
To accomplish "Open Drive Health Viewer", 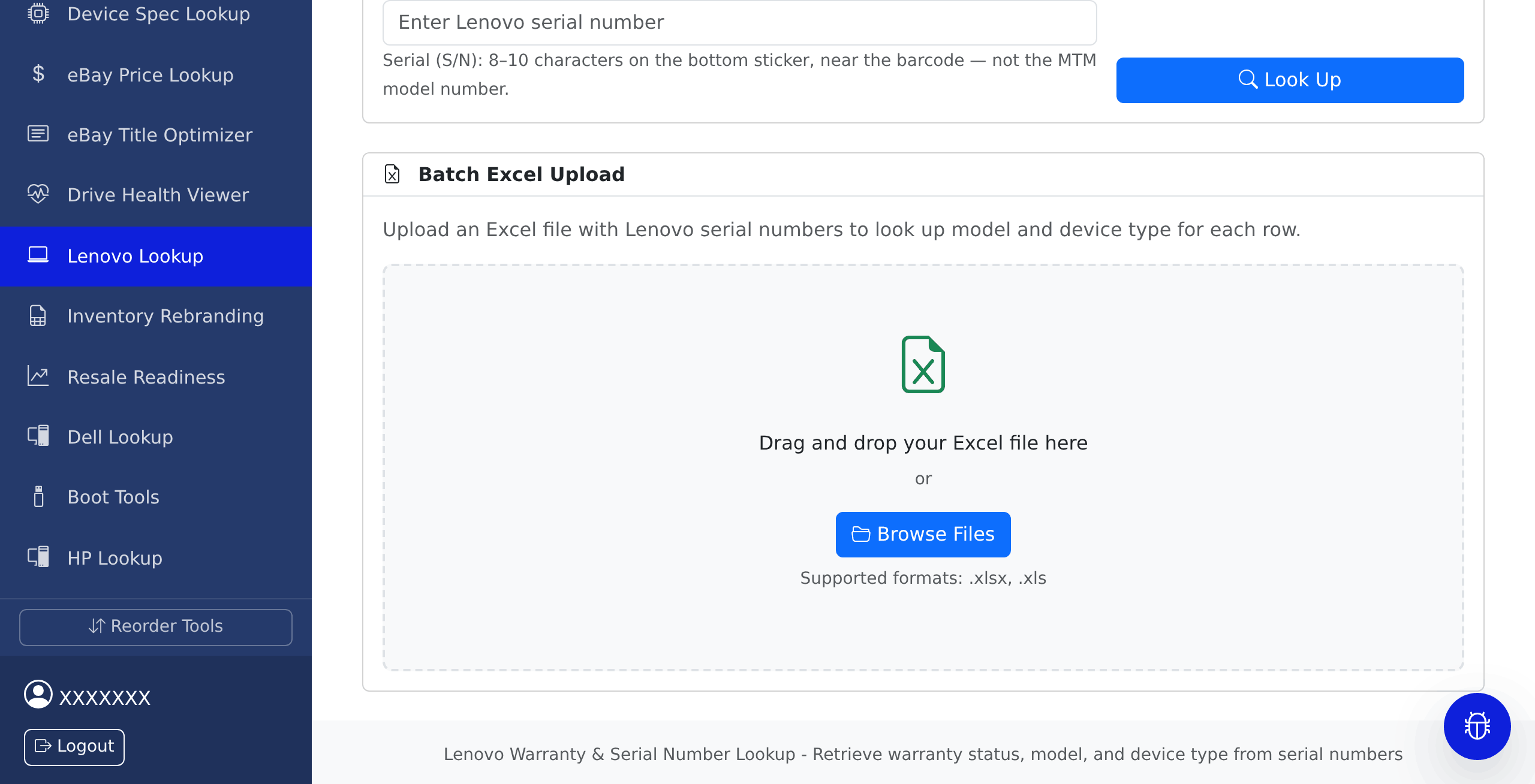I will pyautogui.click(x=156, y=195).
